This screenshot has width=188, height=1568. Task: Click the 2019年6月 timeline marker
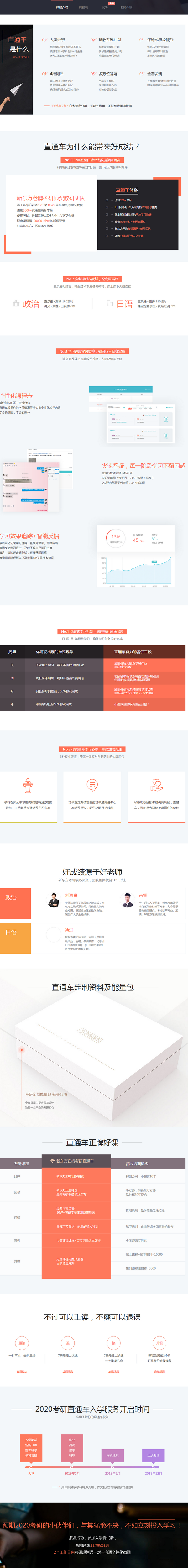(x=113, y=1468)
